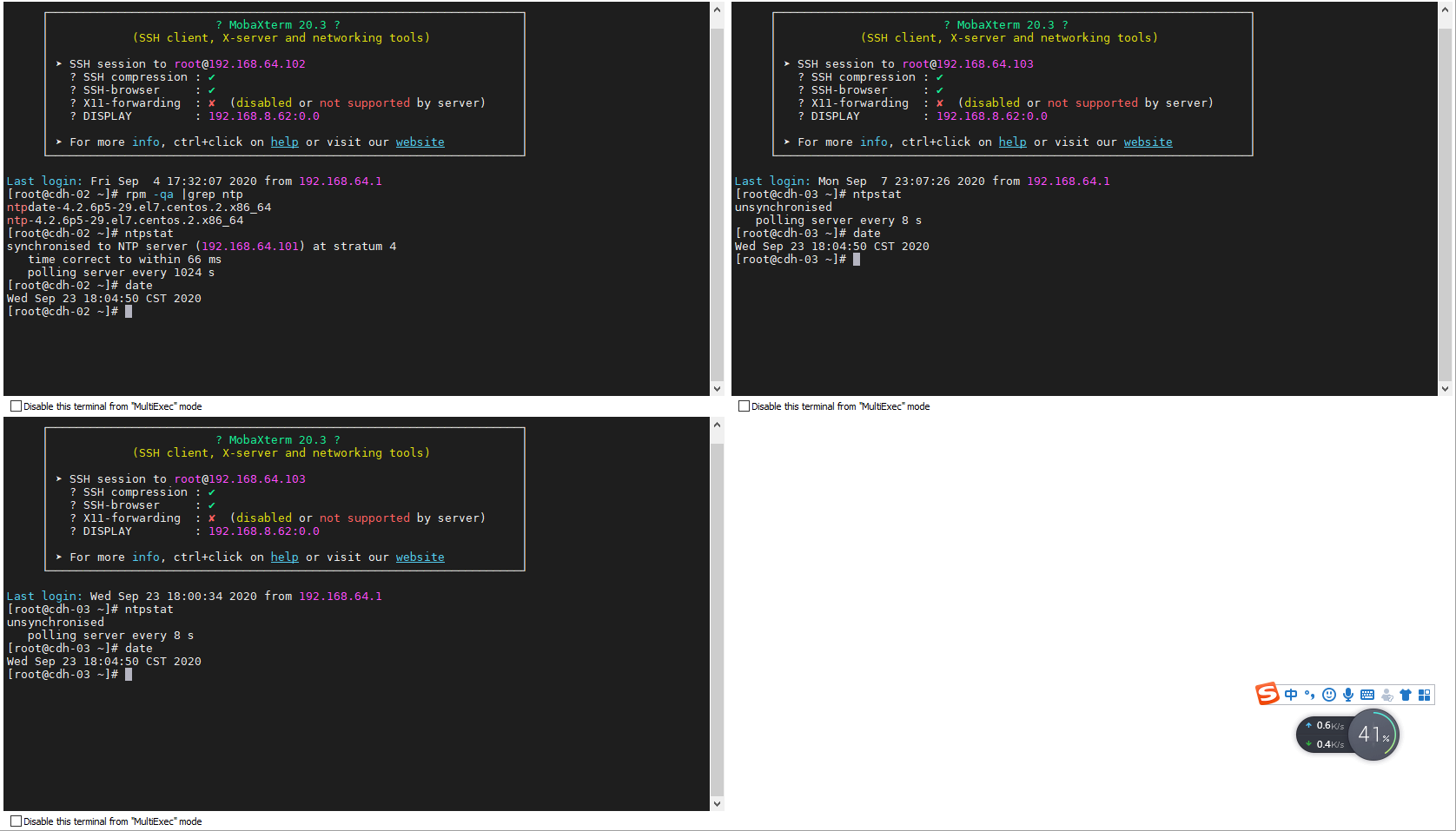Click the 0.6K/s upload speed indicator
This screenshot has width=1456, height=831.
1326,725
